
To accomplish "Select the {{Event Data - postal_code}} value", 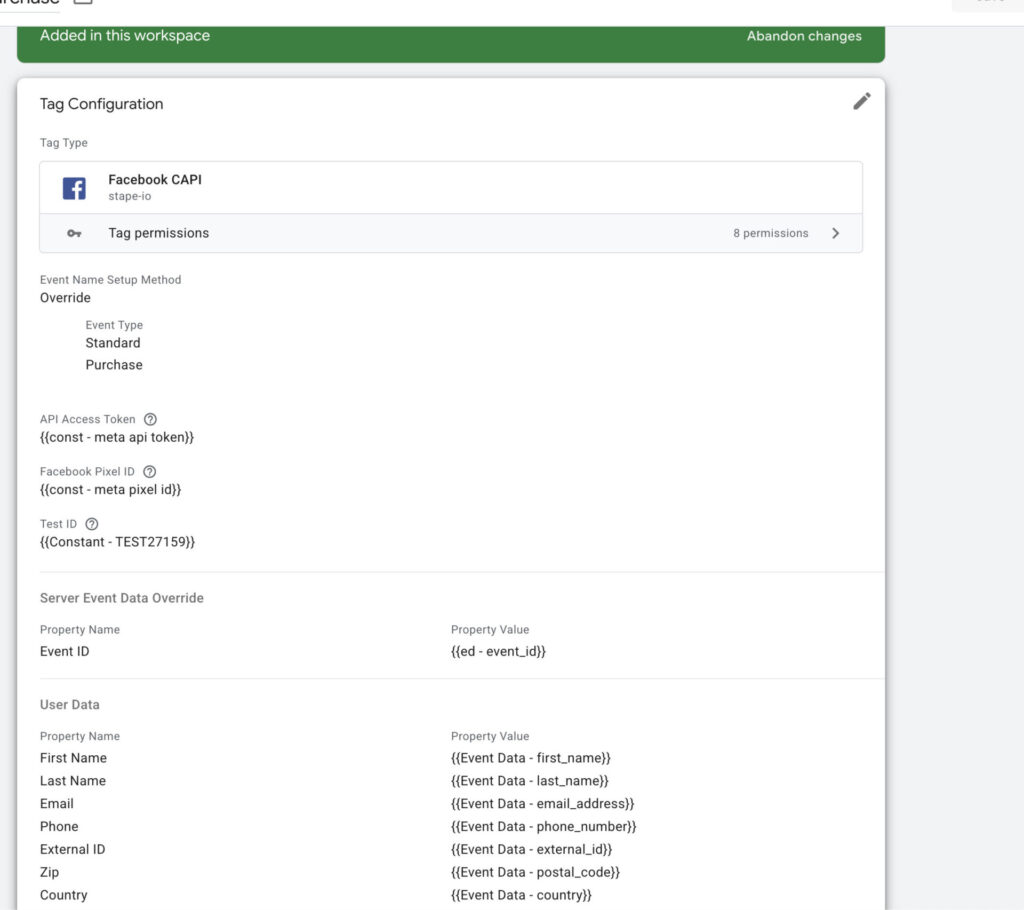I will [x=535, y=872].
